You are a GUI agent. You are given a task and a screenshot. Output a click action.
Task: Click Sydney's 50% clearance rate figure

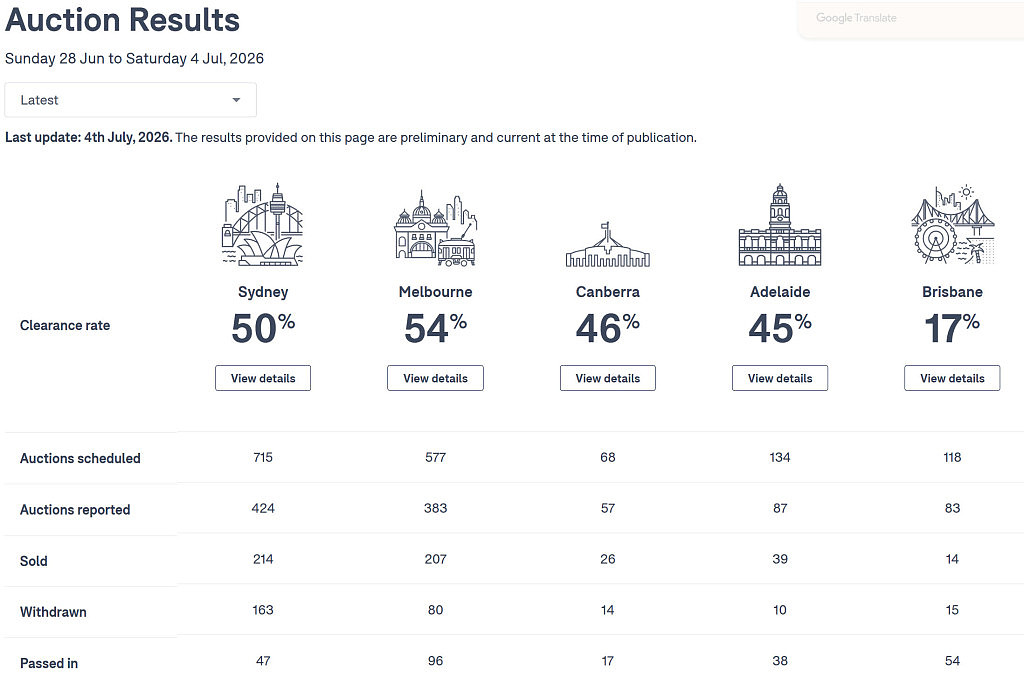(x=263, y=328)
